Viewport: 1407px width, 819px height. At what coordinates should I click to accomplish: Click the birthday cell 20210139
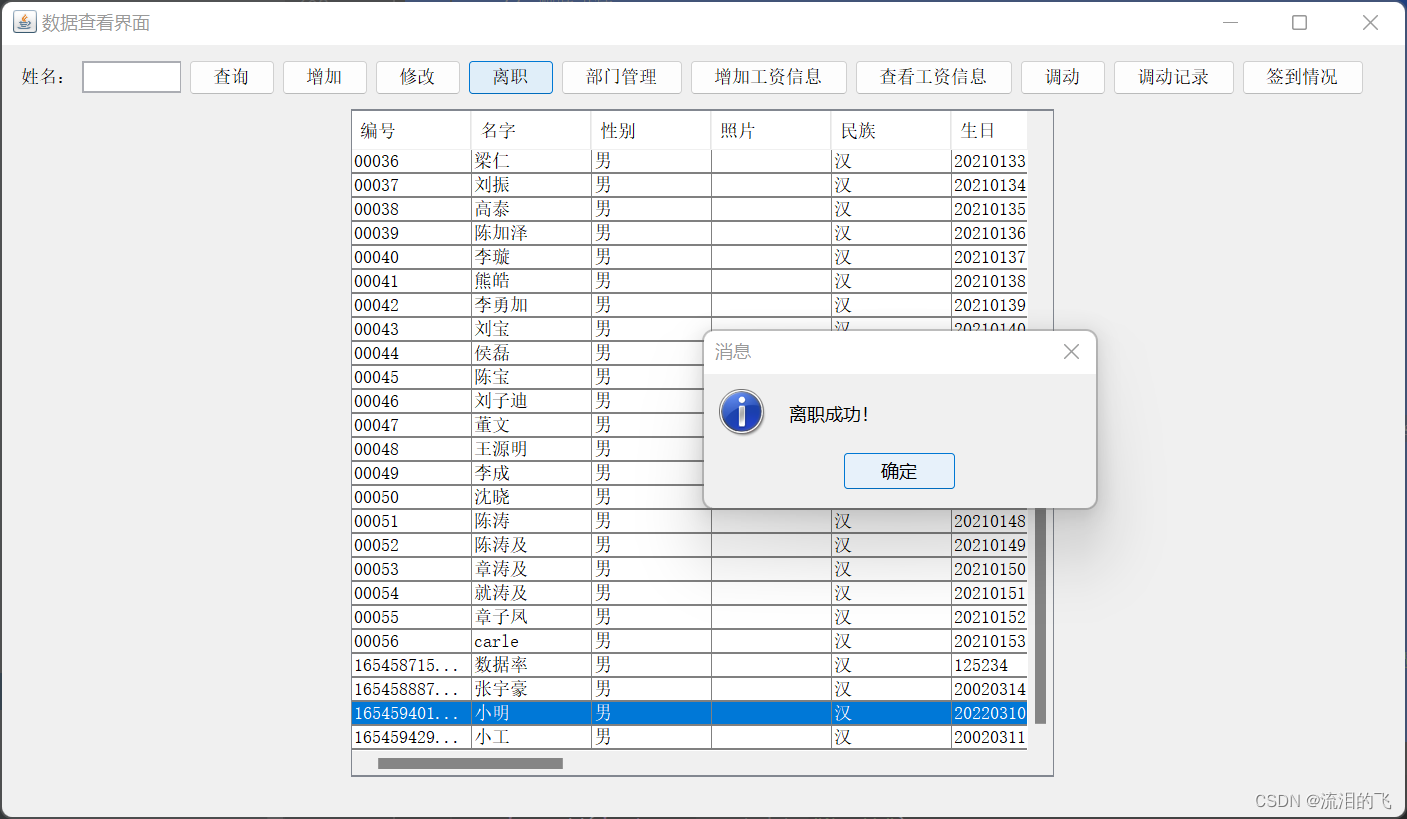click(x=989, y=305)
